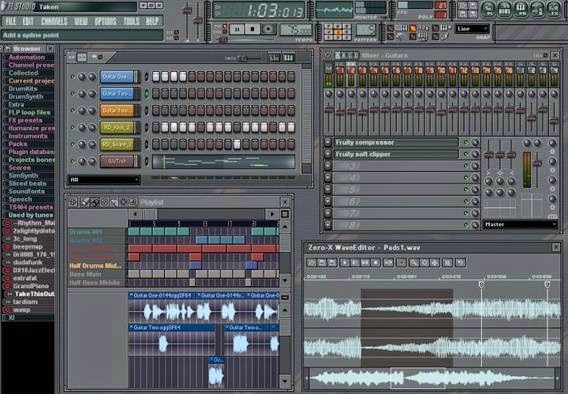The height and width of the screenshot is (394, 568).
Task: Click the Playlist options icon in its title bar
Action: tap(72, 202)
